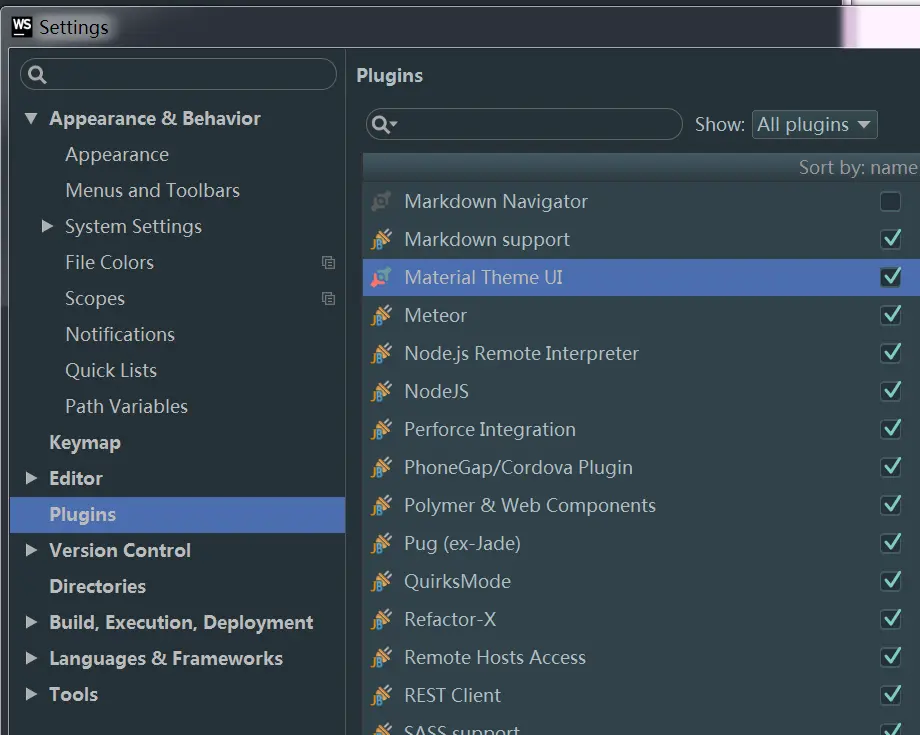Click the NodeJS plugin icon
The width and height of the screenshot is (920, 735).
click(x=381, y=392)
